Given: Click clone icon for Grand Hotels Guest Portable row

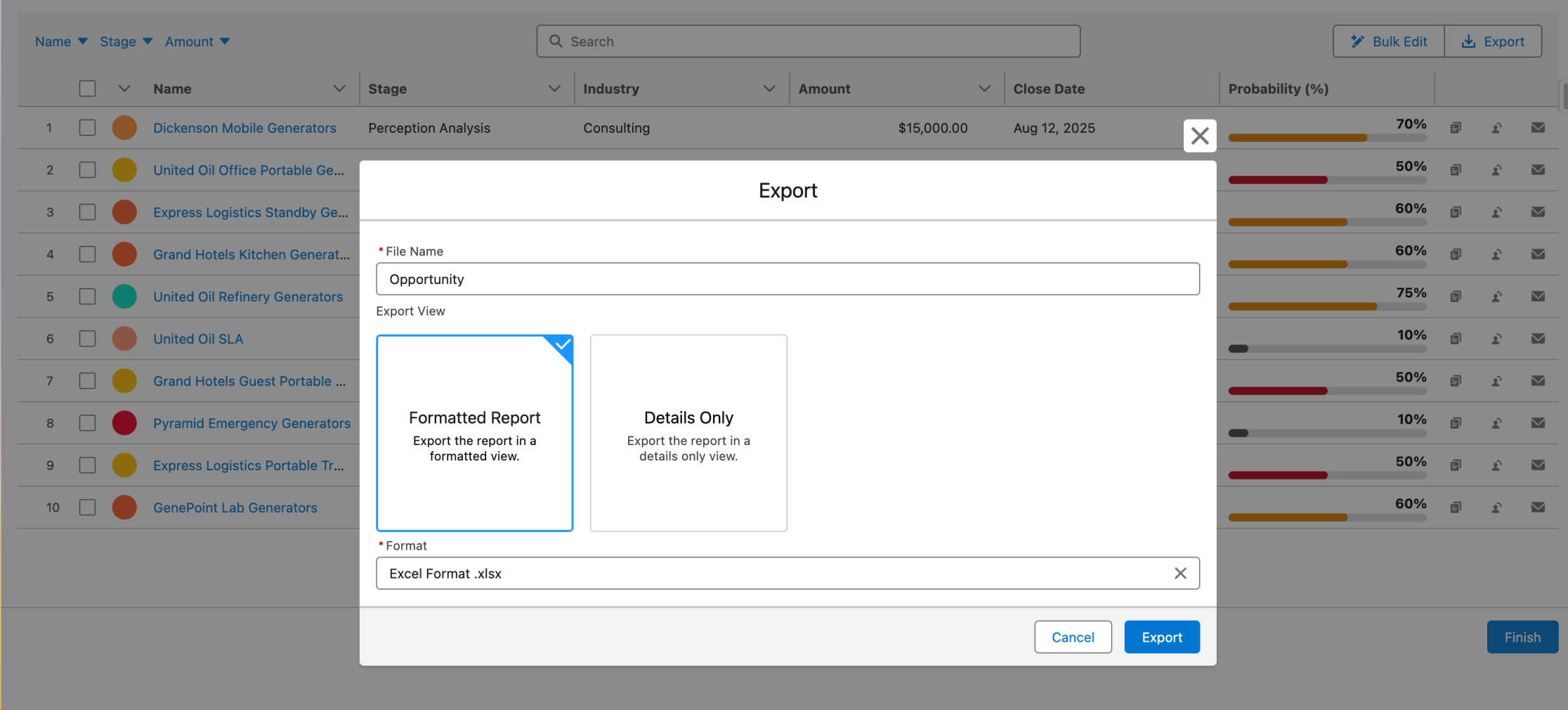Looking at the screenshot, I should (1456, 381).
